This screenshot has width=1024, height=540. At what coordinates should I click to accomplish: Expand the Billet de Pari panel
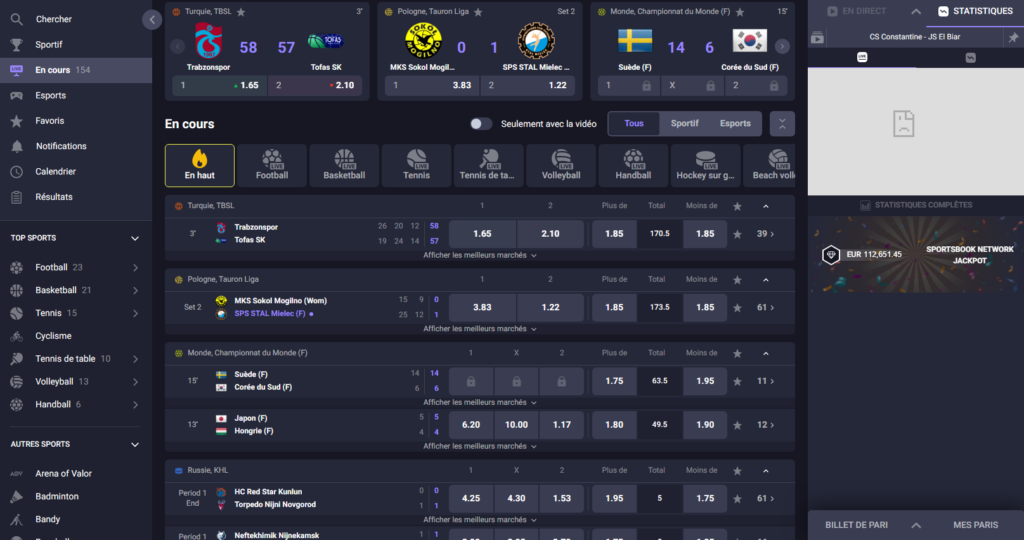(915, 525)
